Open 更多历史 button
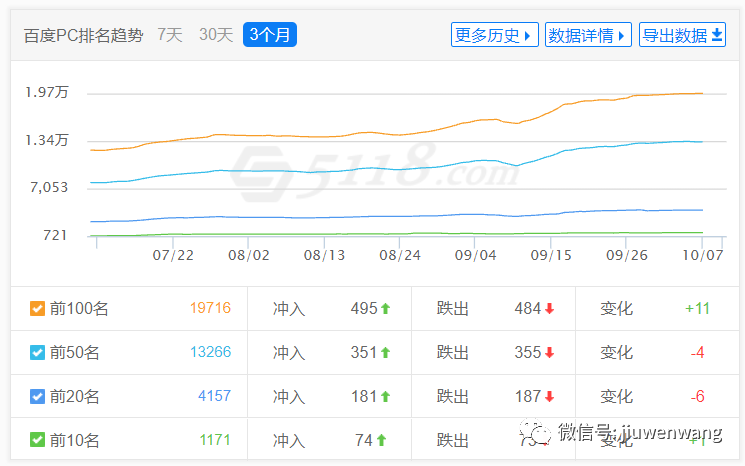Screen dimensions: 745x466 pyautogui.click(x=494, y=35)
